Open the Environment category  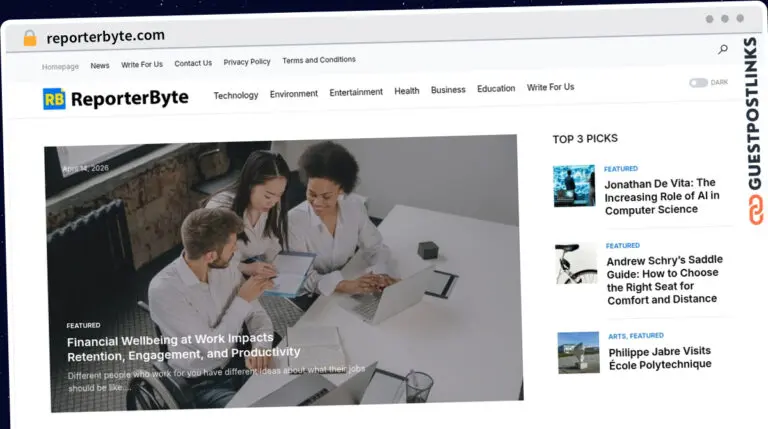(x=293, y=94)
